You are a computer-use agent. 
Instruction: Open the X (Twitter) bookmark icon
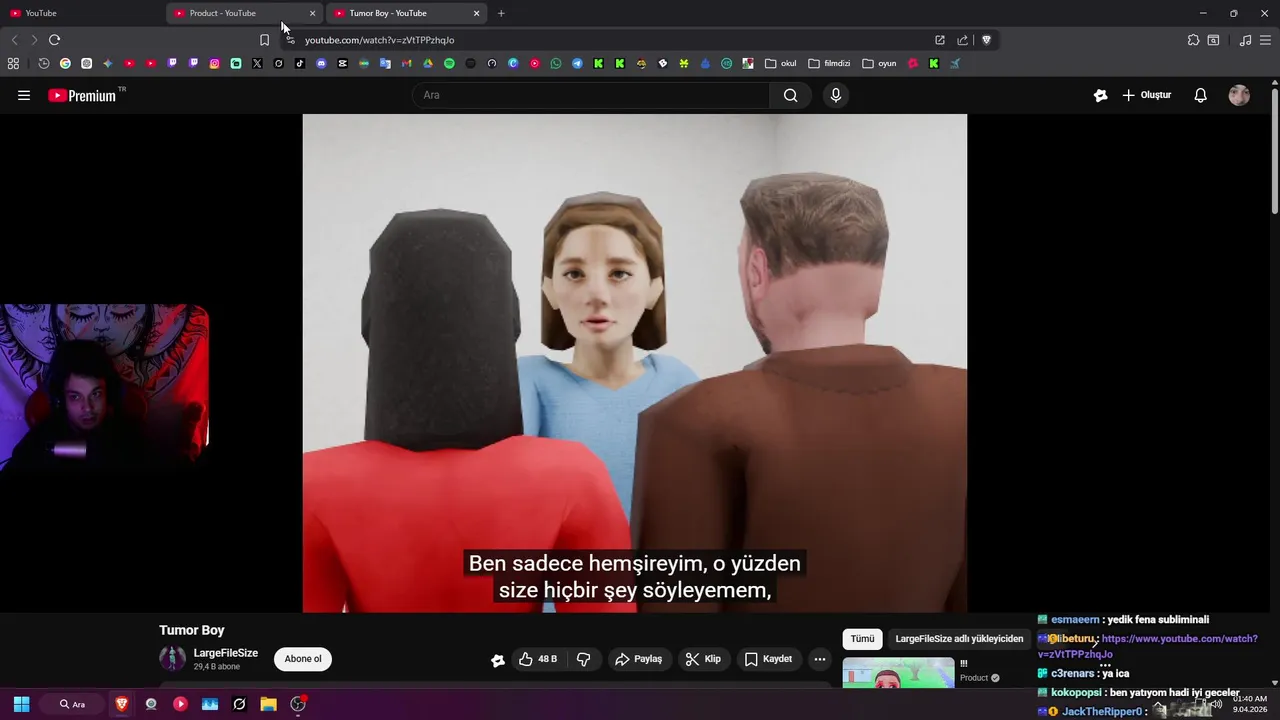(257, 63)
